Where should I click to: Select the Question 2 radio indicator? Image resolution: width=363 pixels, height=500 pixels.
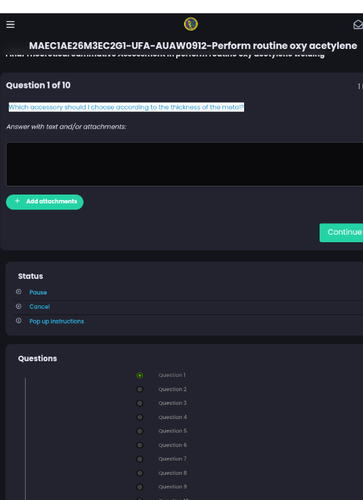pyautogui.click(x=140, y=389)
